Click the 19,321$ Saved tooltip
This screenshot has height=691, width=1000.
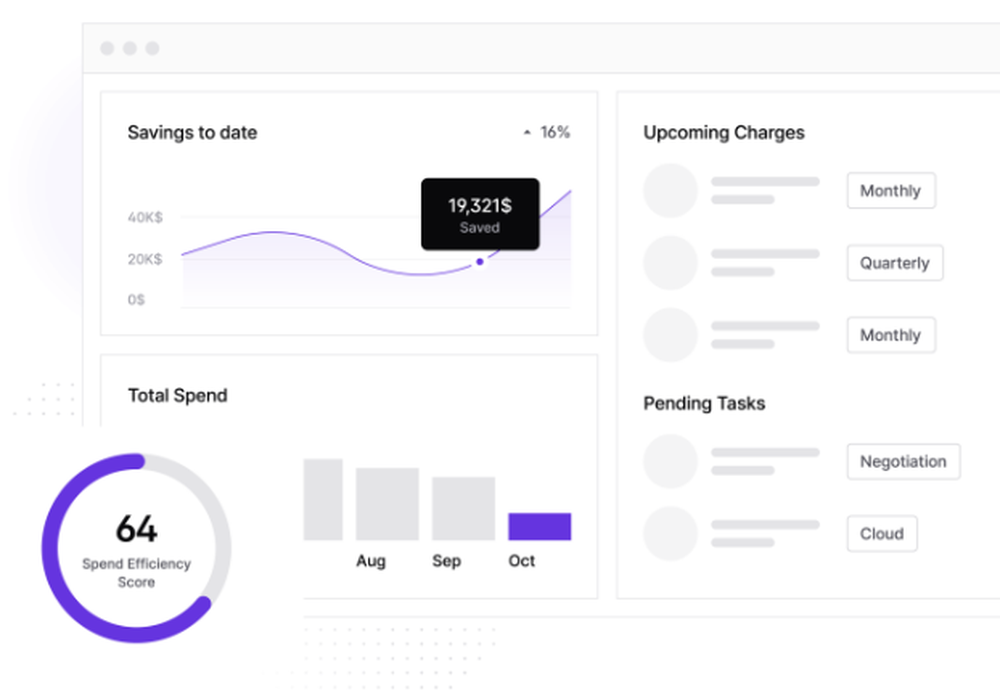(x=480, y=214)
